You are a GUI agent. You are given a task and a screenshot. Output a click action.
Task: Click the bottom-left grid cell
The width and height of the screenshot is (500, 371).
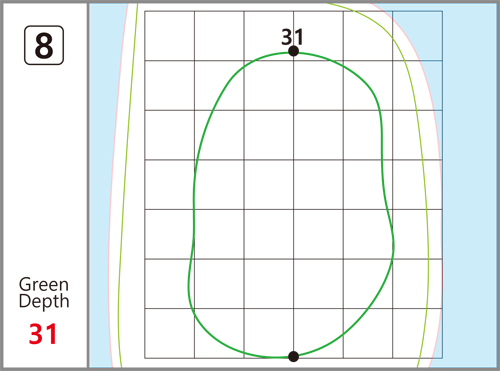[169, 333]
